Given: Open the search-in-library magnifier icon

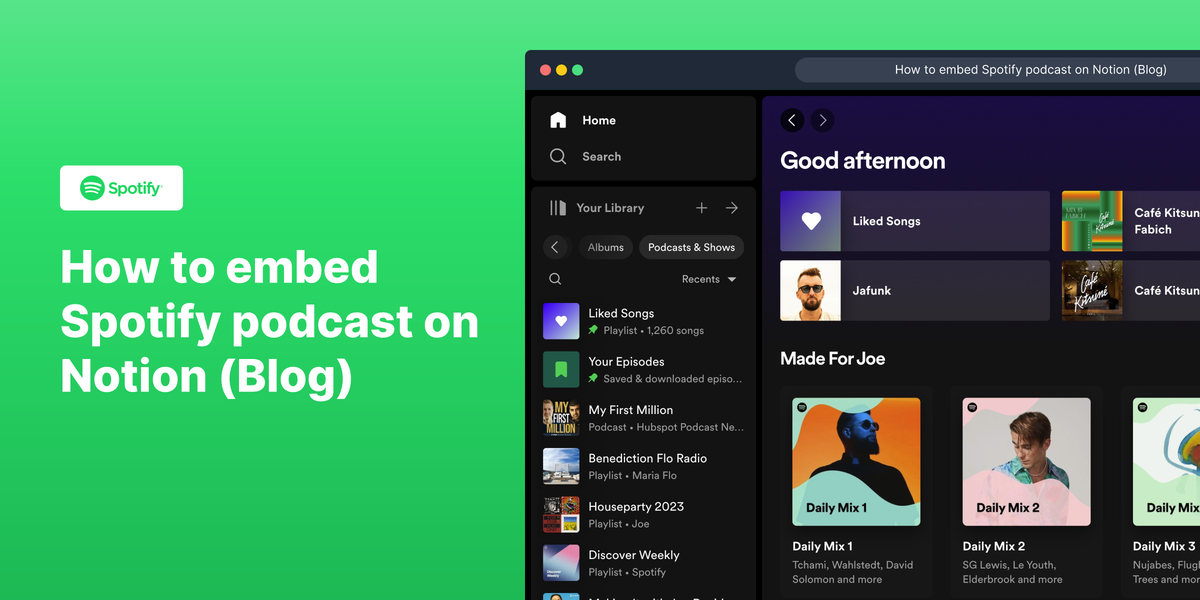Looking at the screenshot, I should click(x=555, y=278).
